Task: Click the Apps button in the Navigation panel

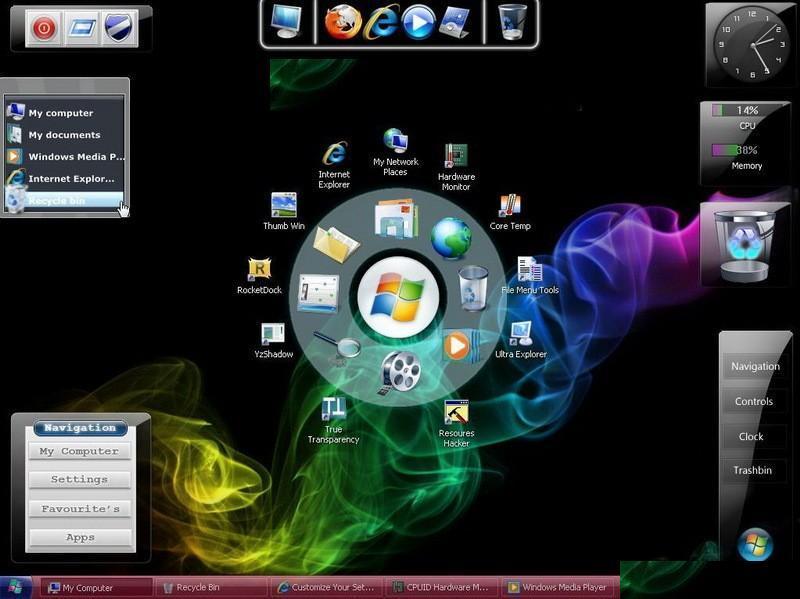Action: click(x=80, y=537)
